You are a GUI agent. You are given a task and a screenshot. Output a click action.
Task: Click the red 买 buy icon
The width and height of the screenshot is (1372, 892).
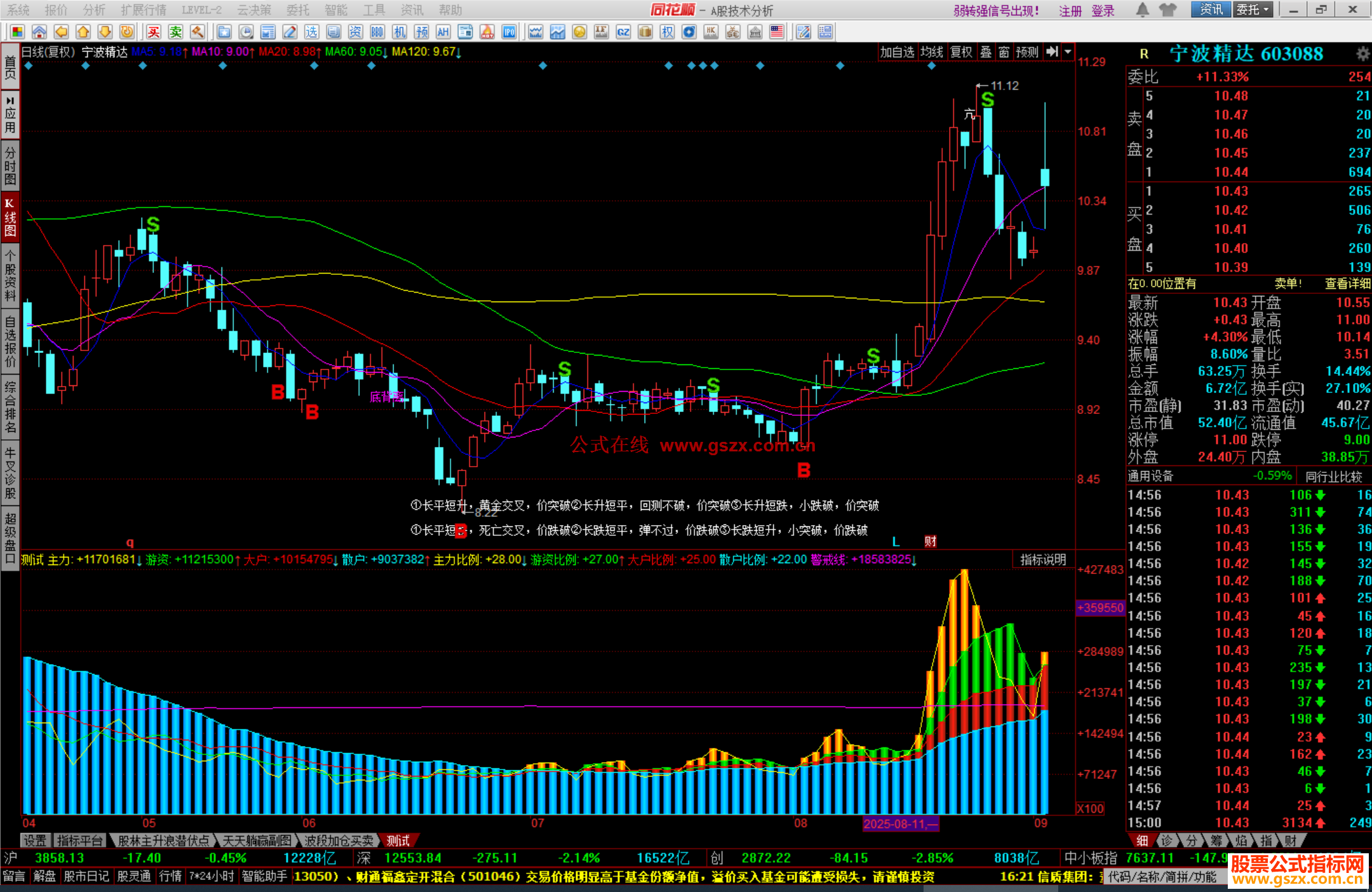(154, 32)
